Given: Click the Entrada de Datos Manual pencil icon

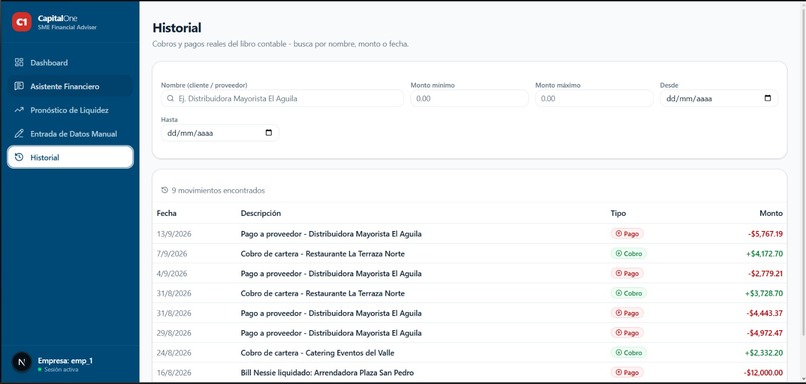Looking at the screenshot, I should pyautogui.click(x=19, y=134).
